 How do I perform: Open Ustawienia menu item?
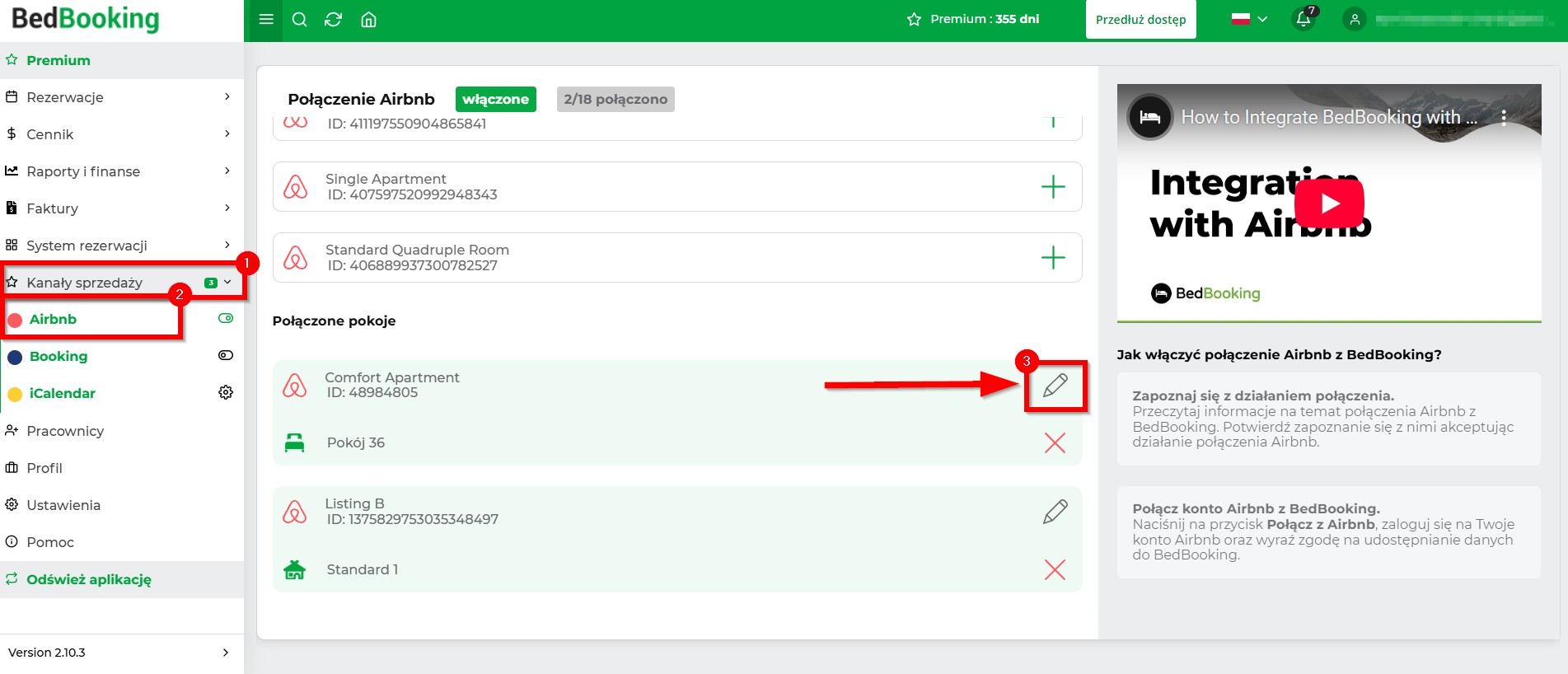pos(122,505)
